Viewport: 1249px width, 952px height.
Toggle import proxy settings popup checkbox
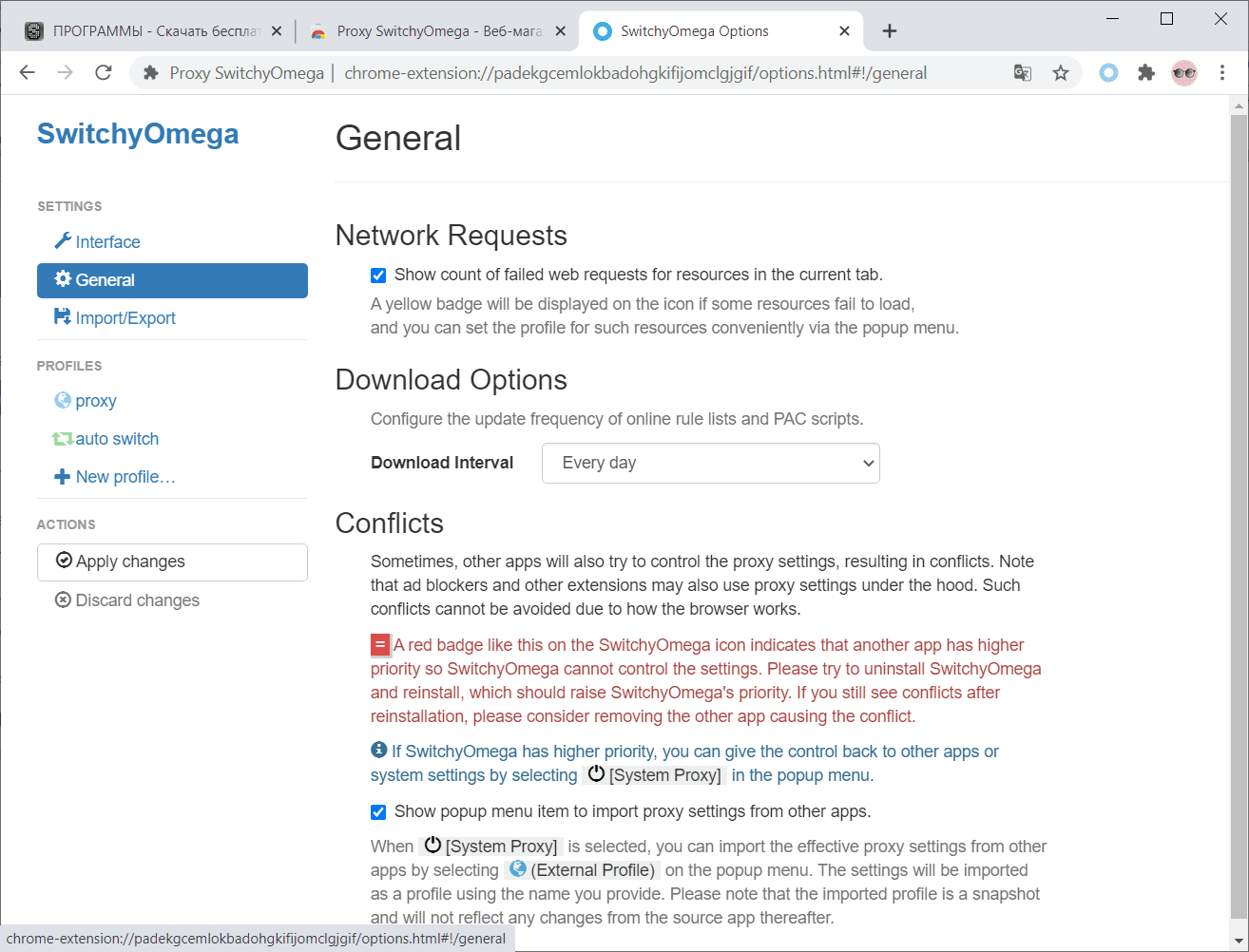[378, 812]
